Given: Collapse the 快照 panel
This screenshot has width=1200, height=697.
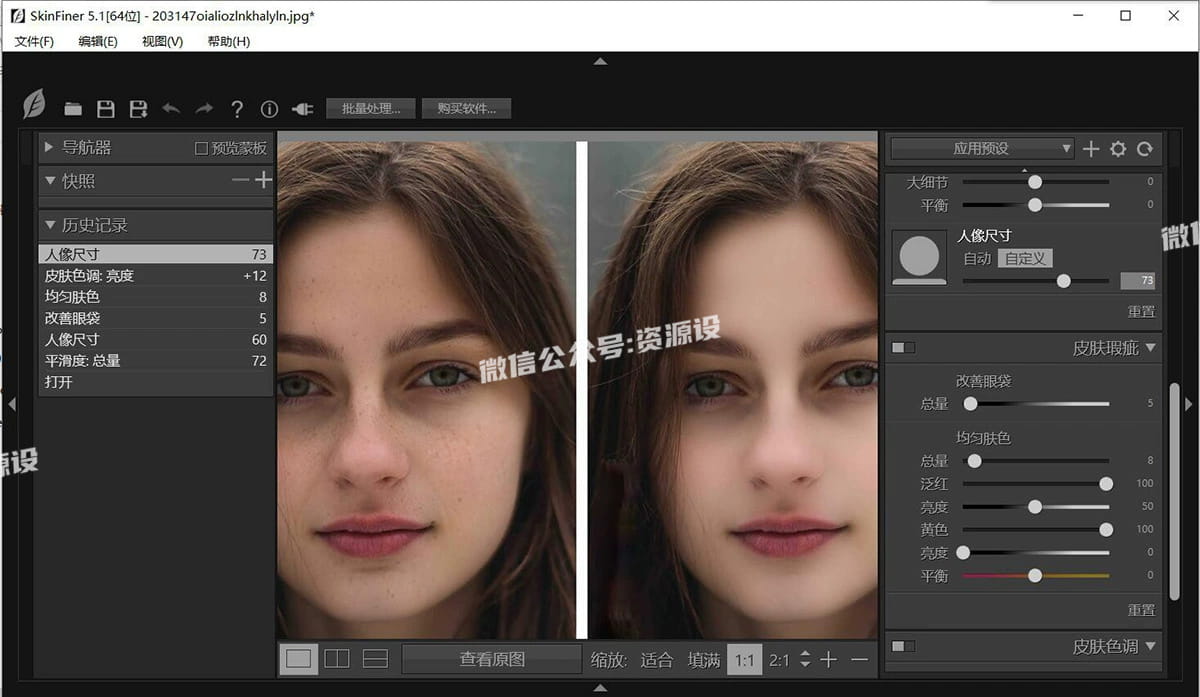Looking at the screenshot, I should [50, 181].
